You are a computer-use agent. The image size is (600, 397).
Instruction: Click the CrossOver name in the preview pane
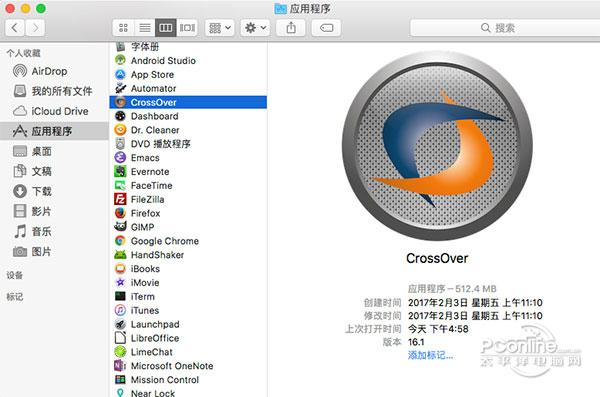[437, 258]
